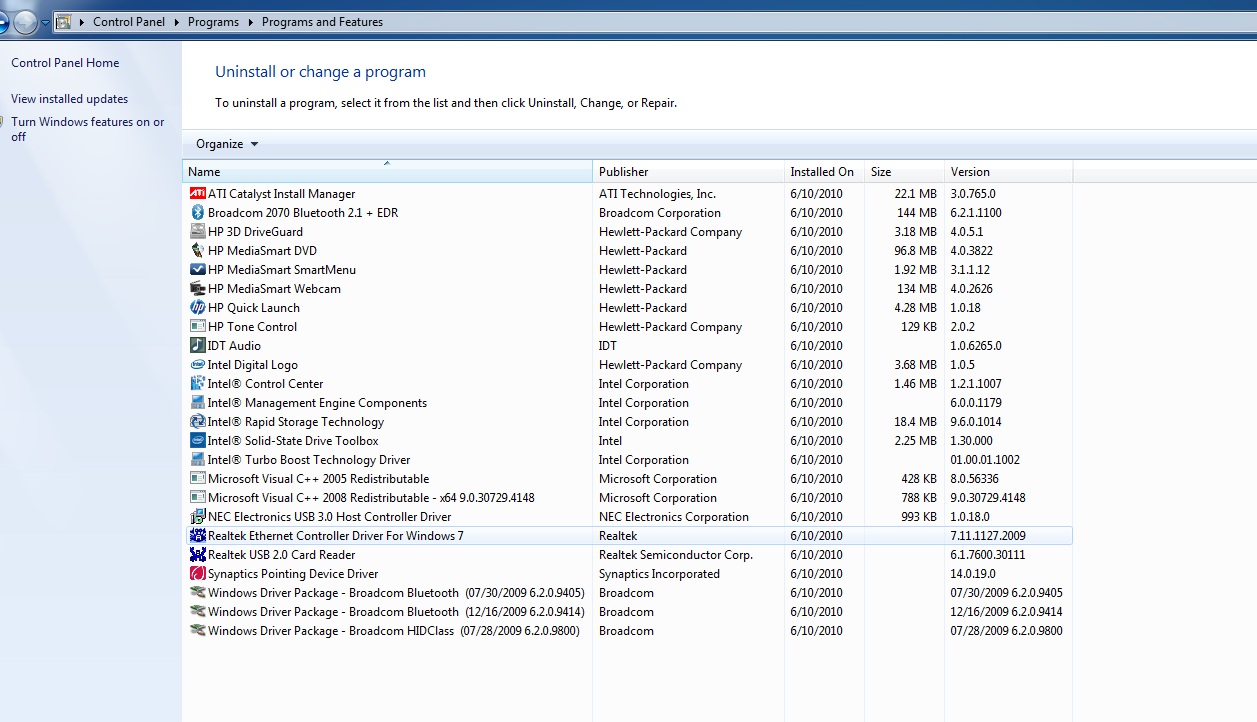Select HP MediaSmart DVD program name
This screenshot has width=1257, height=722.
tap(262, 251)
